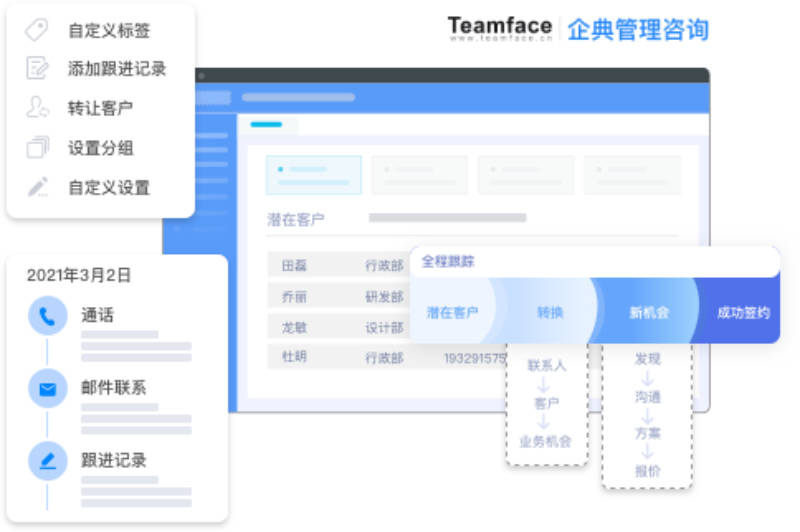The image size is (800, 532).
Task: Click 设计部 department cell
Action: (384, 327)
